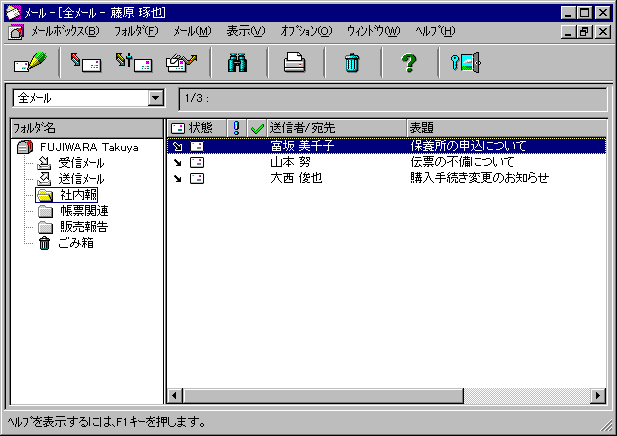Click the reply to mail toolbar icon
Viewport: 617px width, 436px height.
[86, 62]
